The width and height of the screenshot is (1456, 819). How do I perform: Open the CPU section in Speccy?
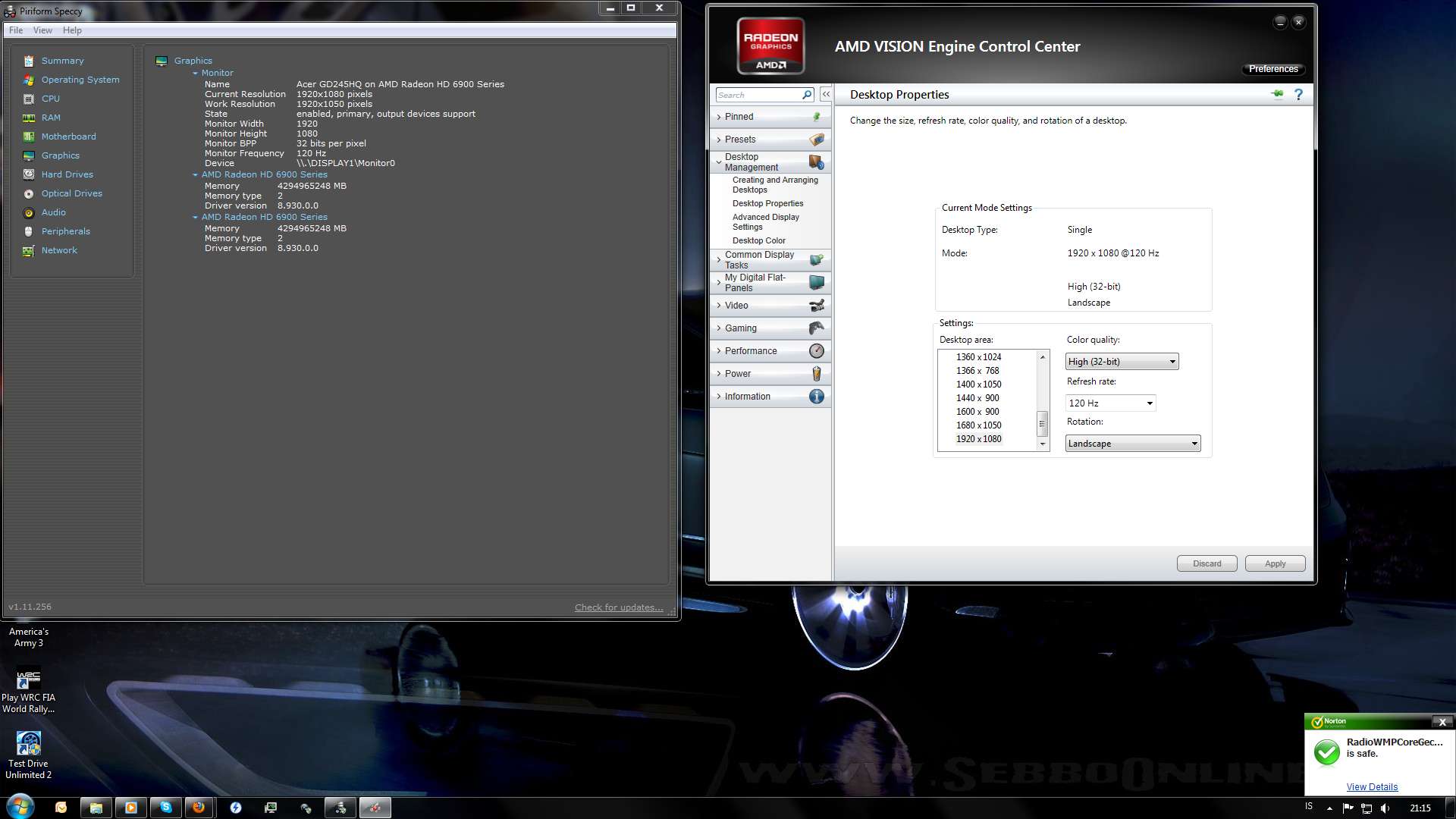(50, 99)
